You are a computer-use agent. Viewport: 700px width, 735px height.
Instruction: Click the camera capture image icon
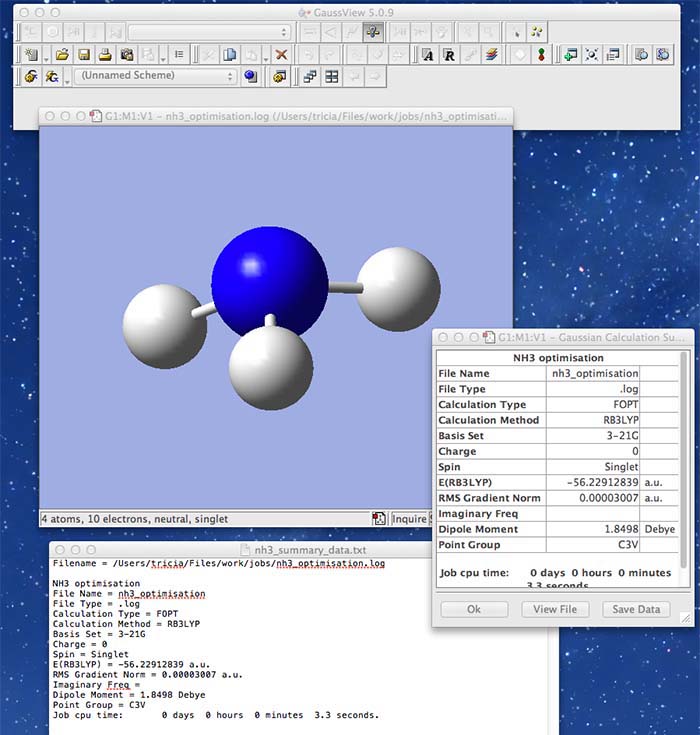[127, 54]
